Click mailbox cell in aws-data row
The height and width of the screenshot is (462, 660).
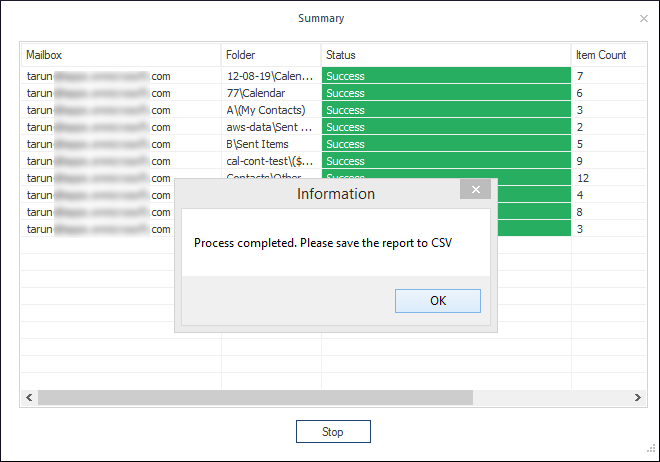(121, 127)
